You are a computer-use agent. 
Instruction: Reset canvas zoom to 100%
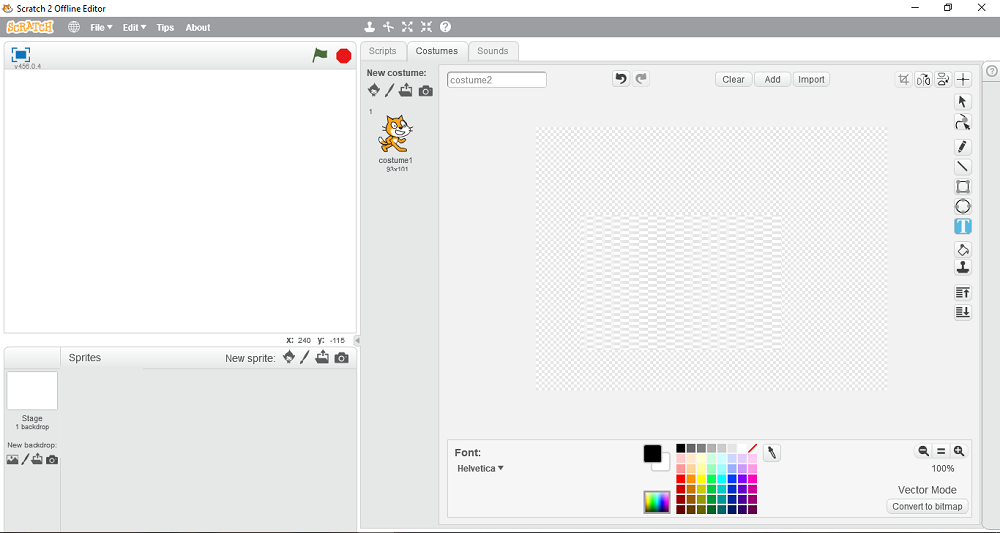coord(941,451)
